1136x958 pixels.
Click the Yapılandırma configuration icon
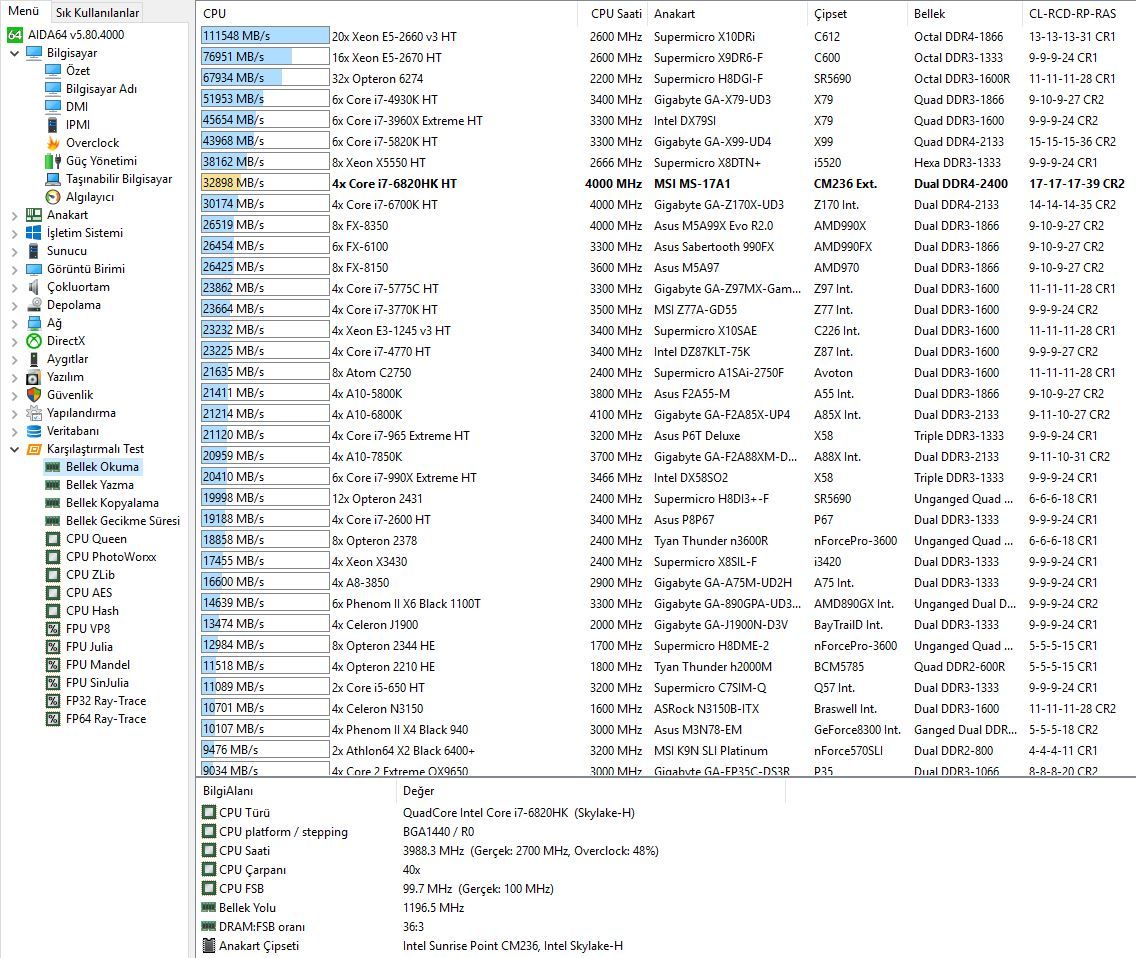coord(33,413)
